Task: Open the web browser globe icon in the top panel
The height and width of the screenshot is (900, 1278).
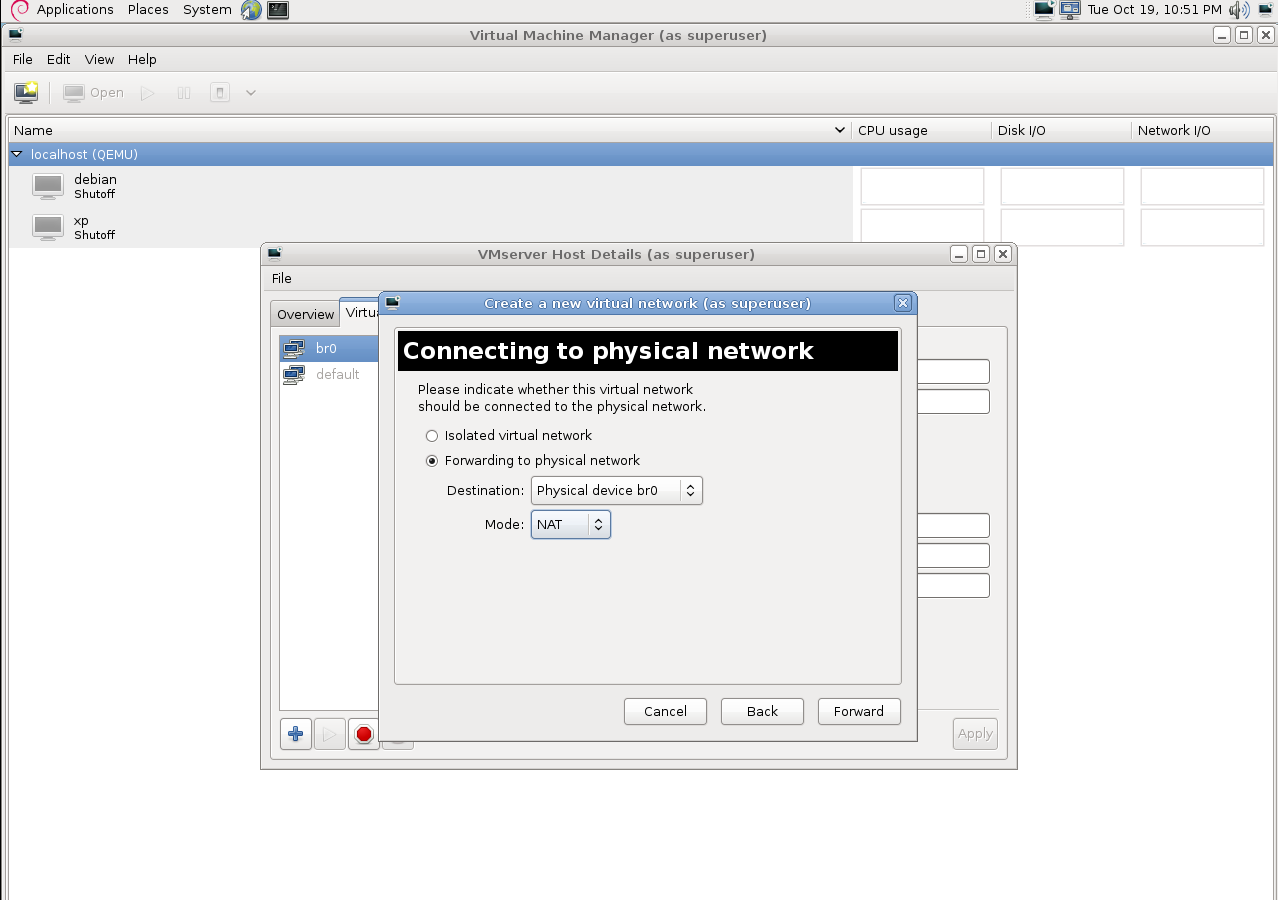Action: [x=251, y=10]
